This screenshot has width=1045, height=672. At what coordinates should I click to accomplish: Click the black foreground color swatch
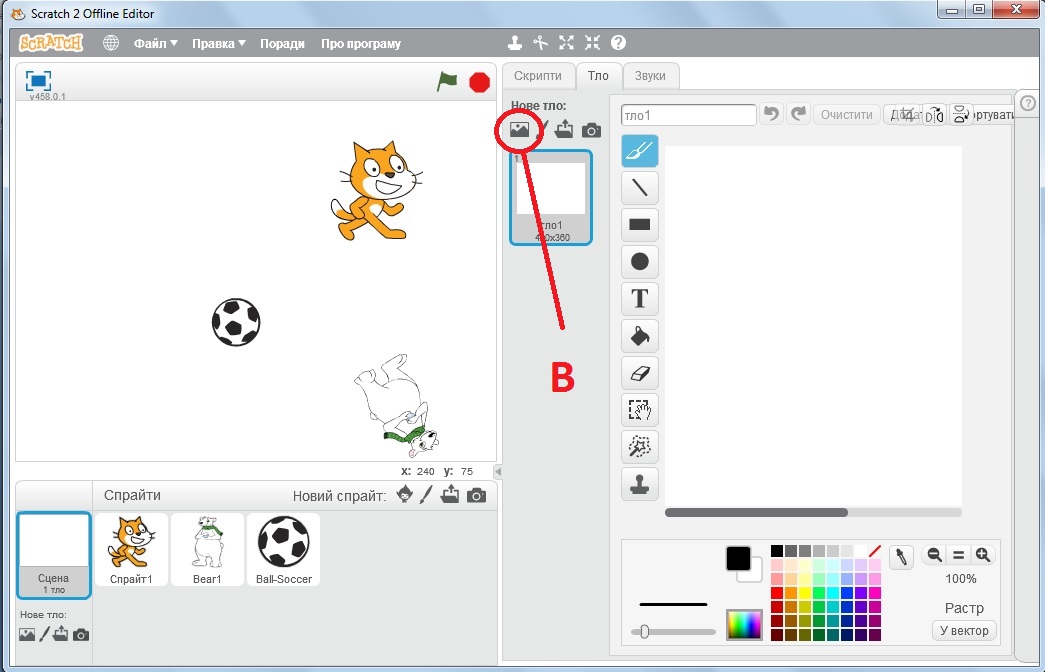[738, 559]
